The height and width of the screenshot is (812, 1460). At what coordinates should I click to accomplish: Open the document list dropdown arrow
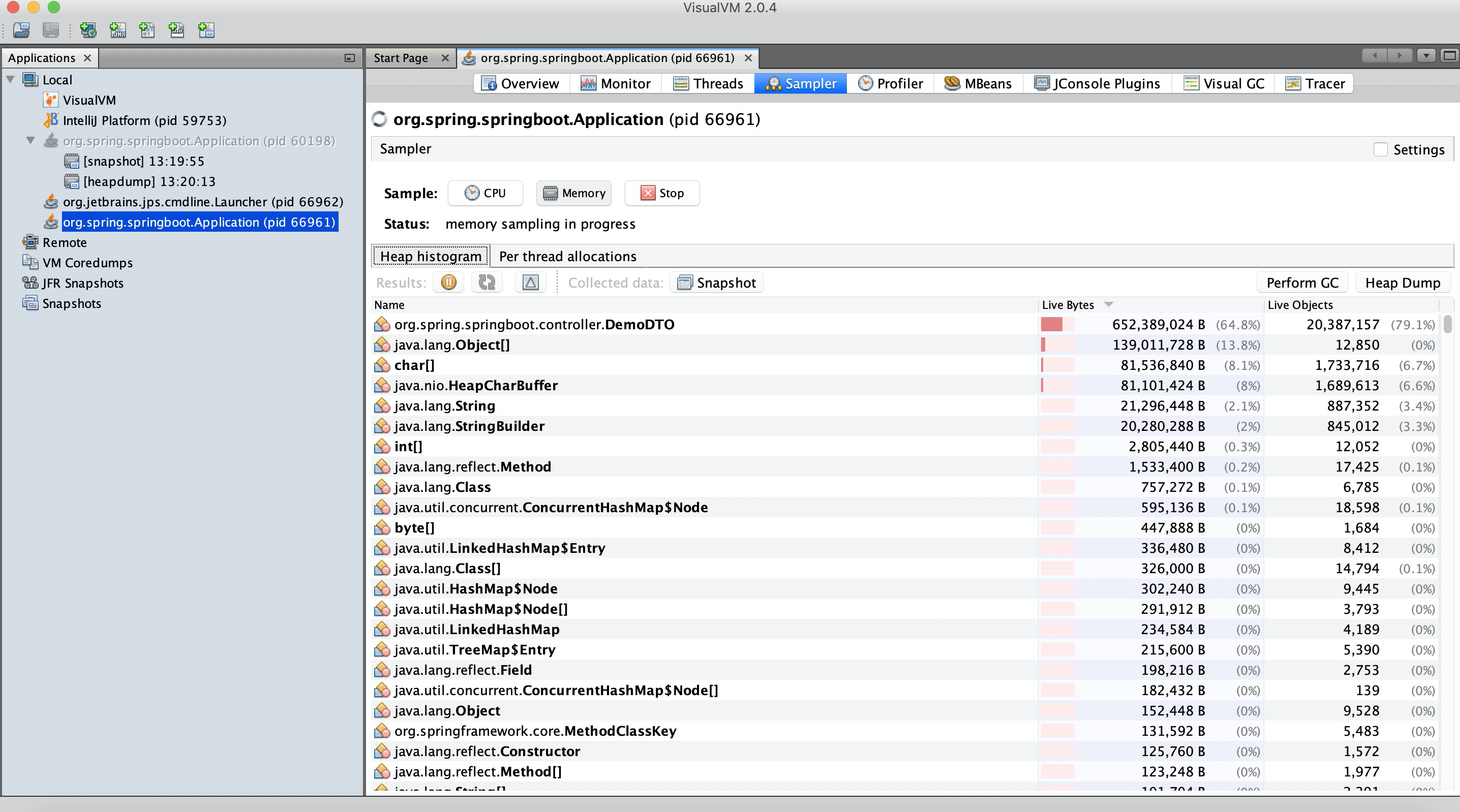click(x=1426, y=55)
